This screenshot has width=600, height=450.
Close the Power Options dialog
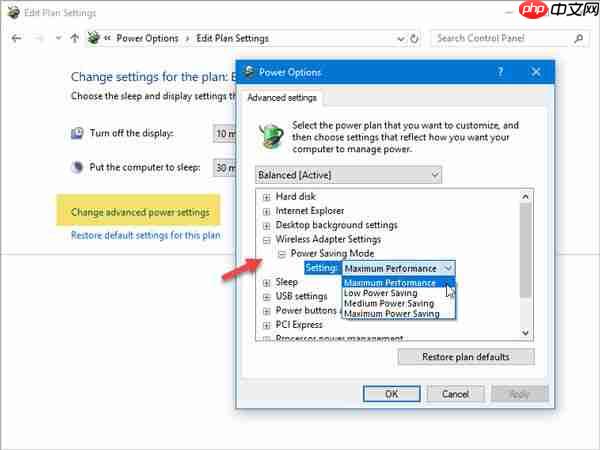point(536,72)
